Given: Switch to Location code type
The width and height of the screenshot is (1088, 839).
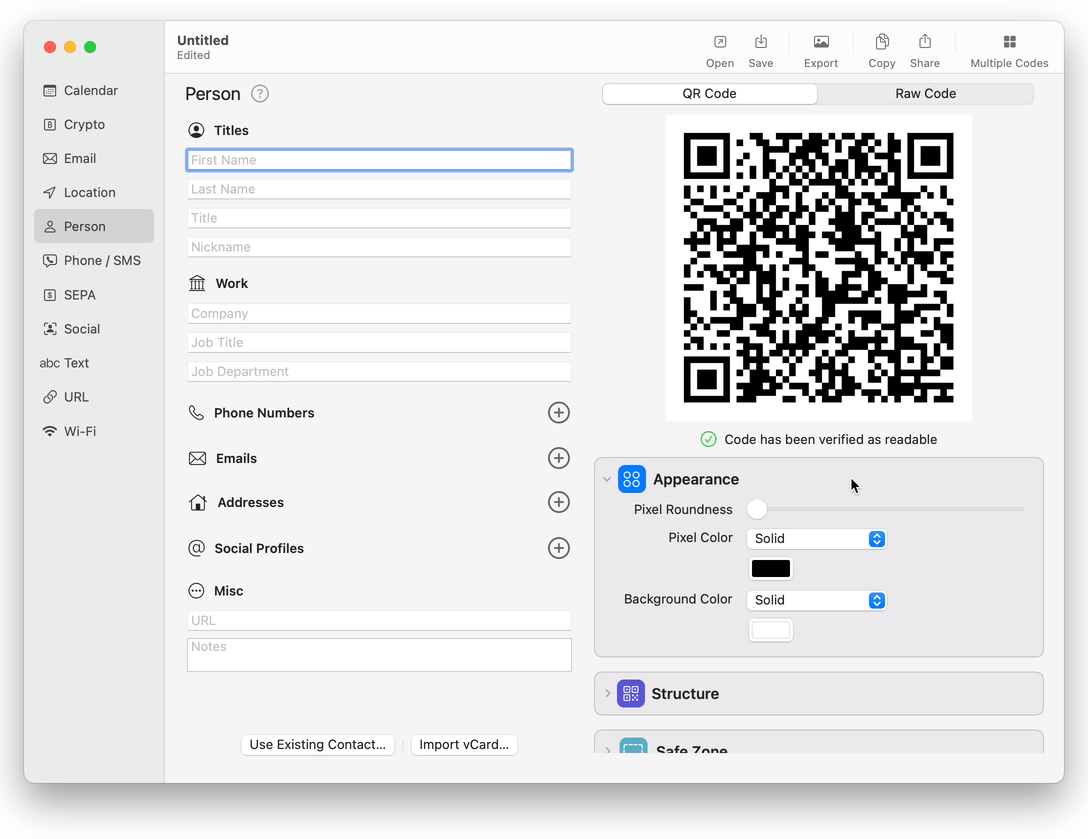Looking at the screenshot, I should 94,192.
